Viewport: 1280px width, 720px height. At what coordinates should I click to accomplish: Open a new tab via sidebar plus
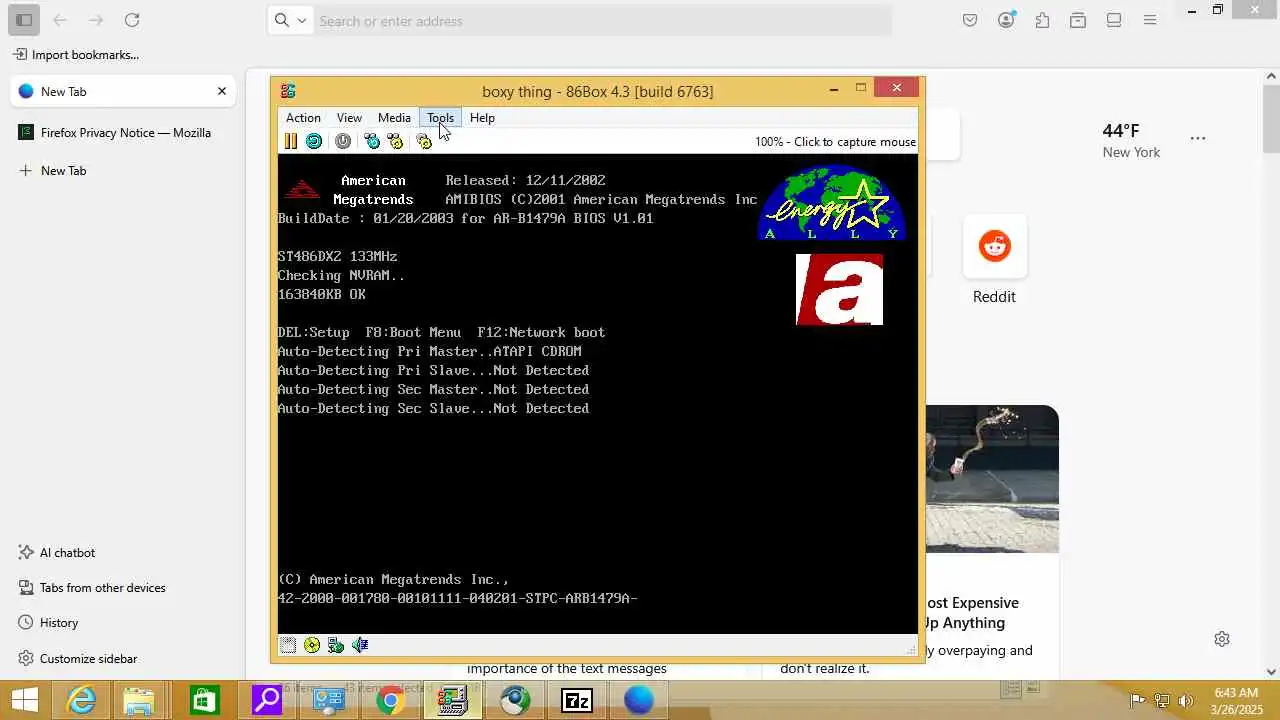[x=53, y=171]
